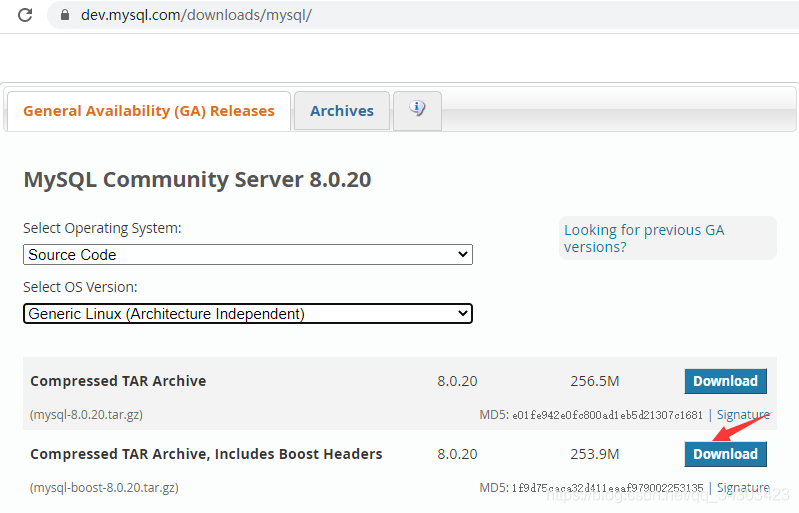Click the Compressed TAR Archive, Includes Boost Headers title
The image size is (799, 513).
pos(206,454)
